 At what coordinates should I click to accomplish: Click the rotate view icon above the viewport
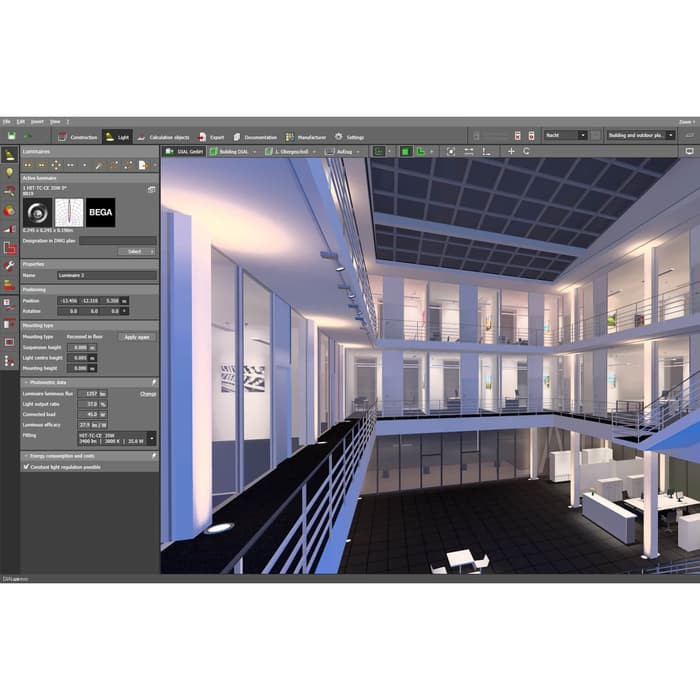527,151
